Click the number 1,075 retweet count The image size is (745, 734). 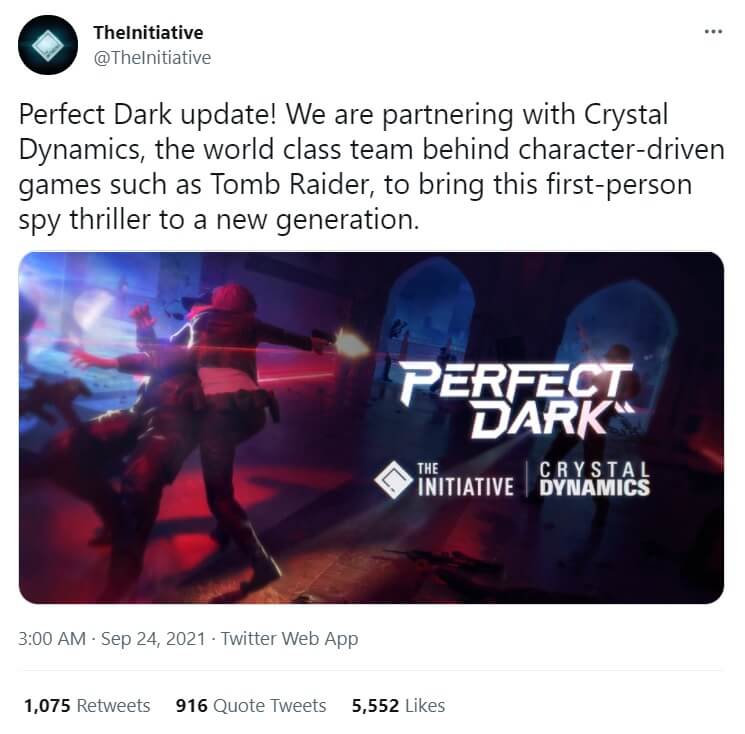[47, 705]
